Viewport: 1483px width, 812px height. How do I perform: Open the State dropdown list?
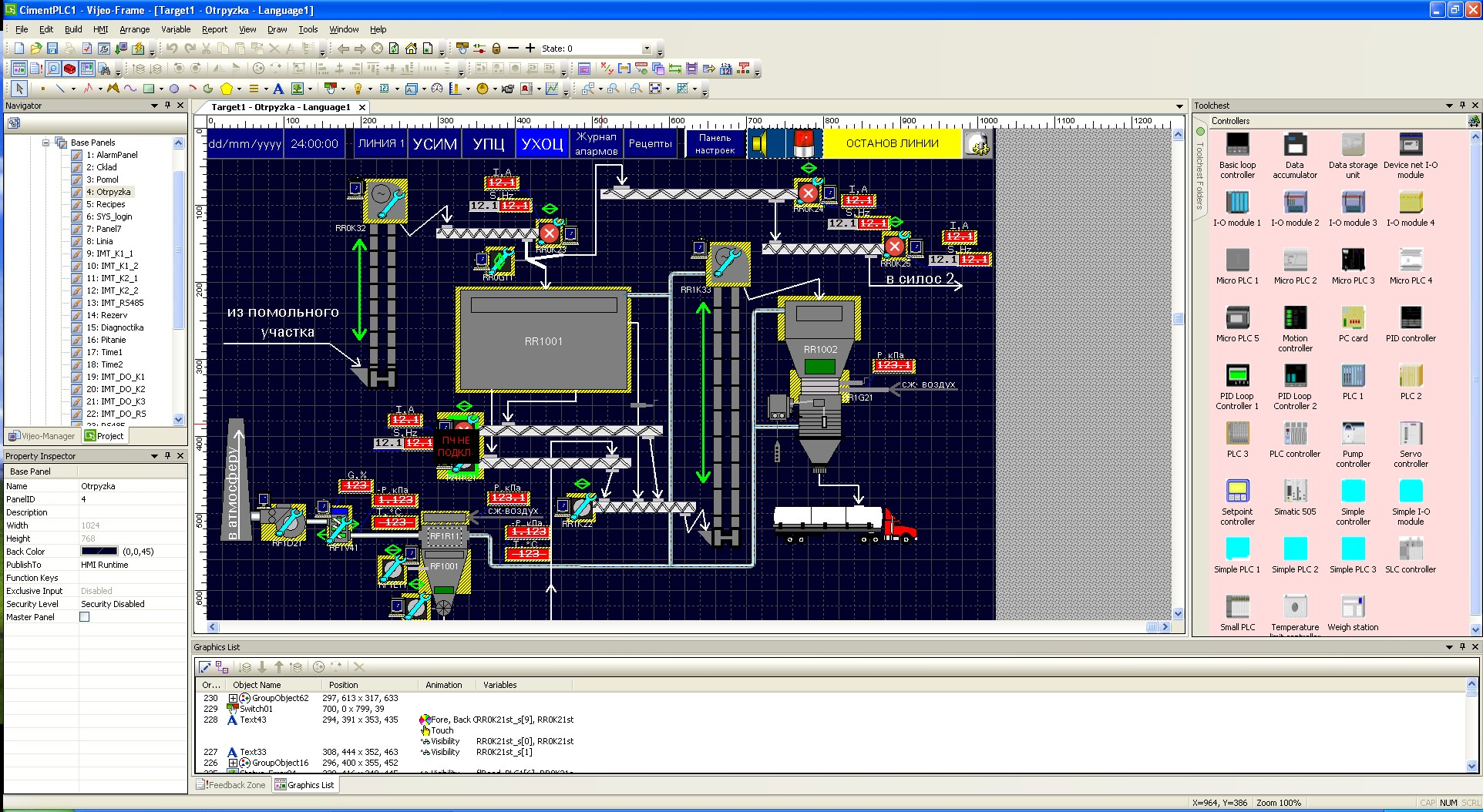pyautogui.click(x=646, y=49)
